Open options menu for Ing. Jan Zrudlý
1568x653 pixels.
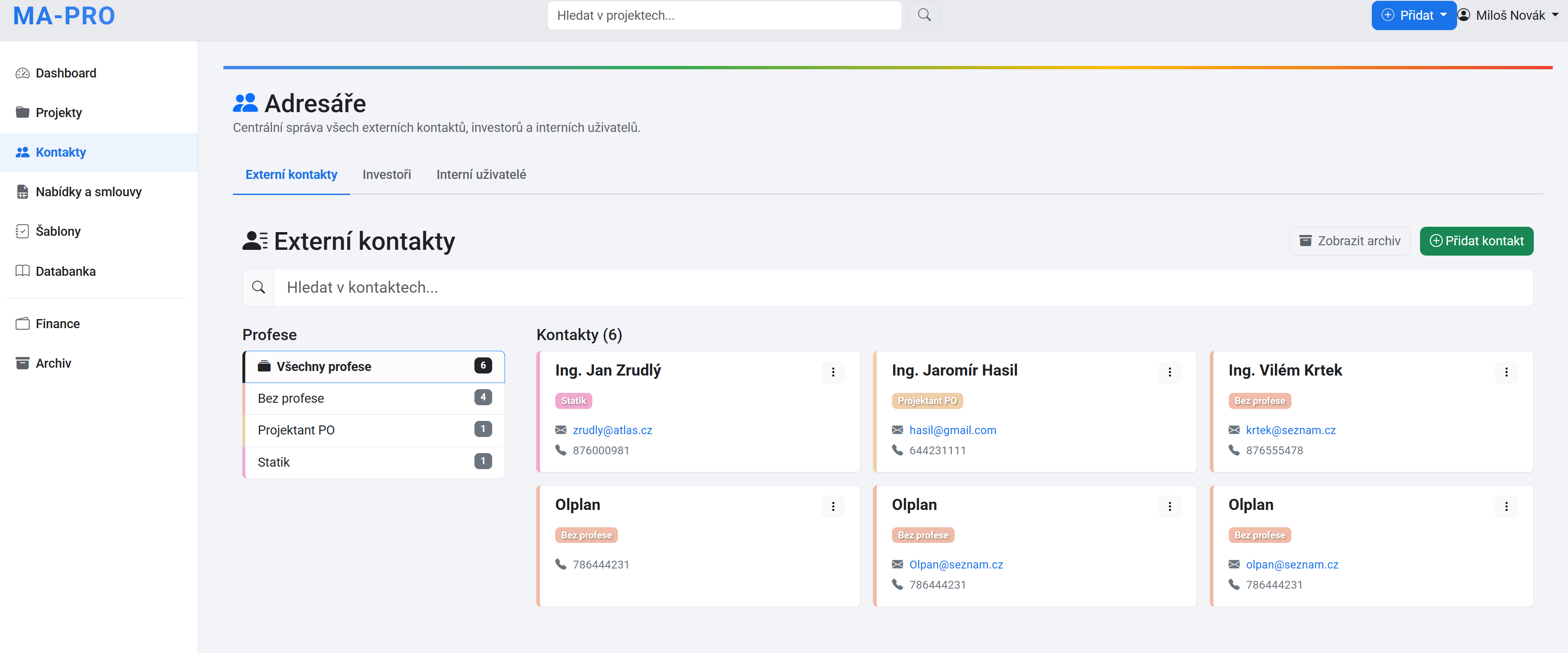(x=833, y=372)
